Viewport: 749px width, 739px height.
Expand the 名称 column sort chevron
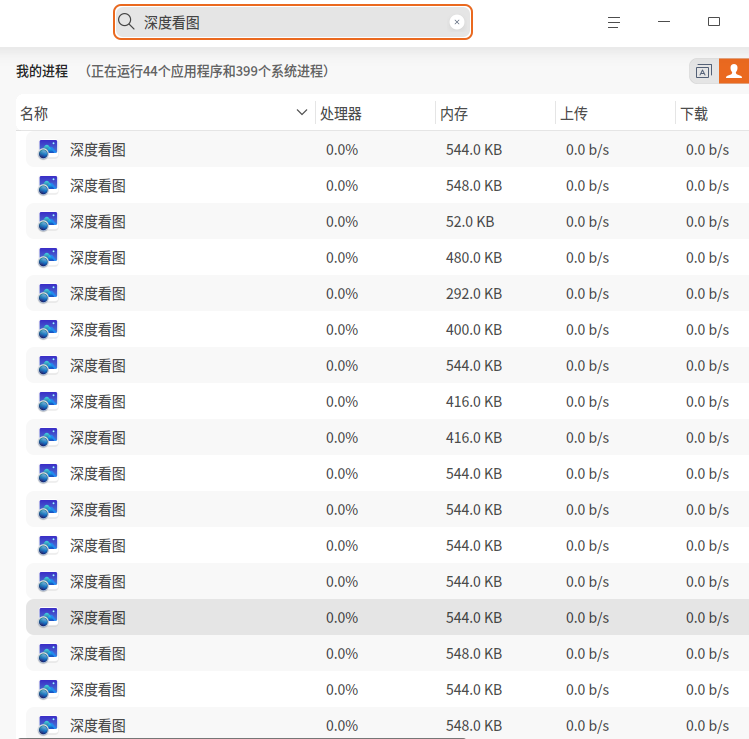(301, 113)
